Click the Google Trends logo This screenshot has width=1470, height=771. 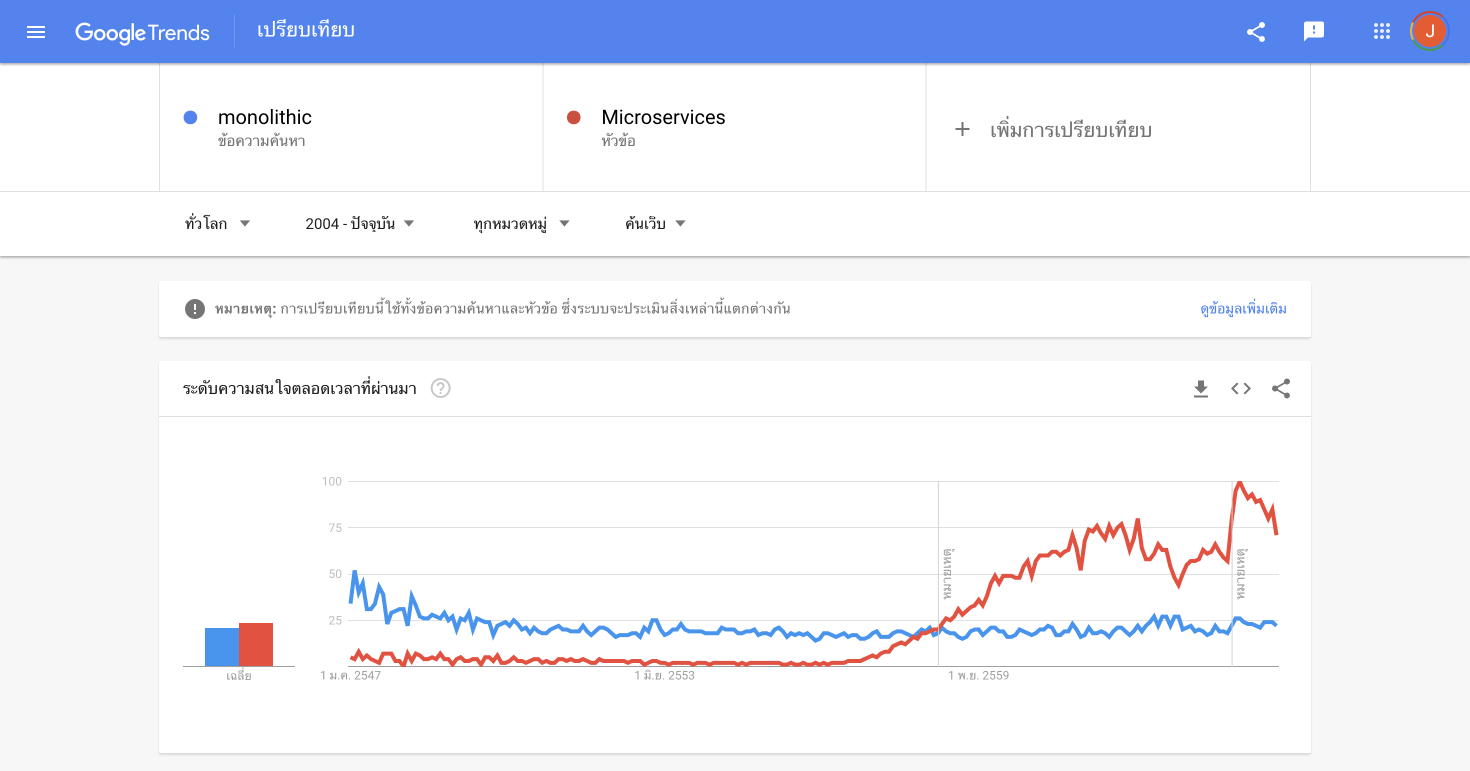[x=142, y=32]
